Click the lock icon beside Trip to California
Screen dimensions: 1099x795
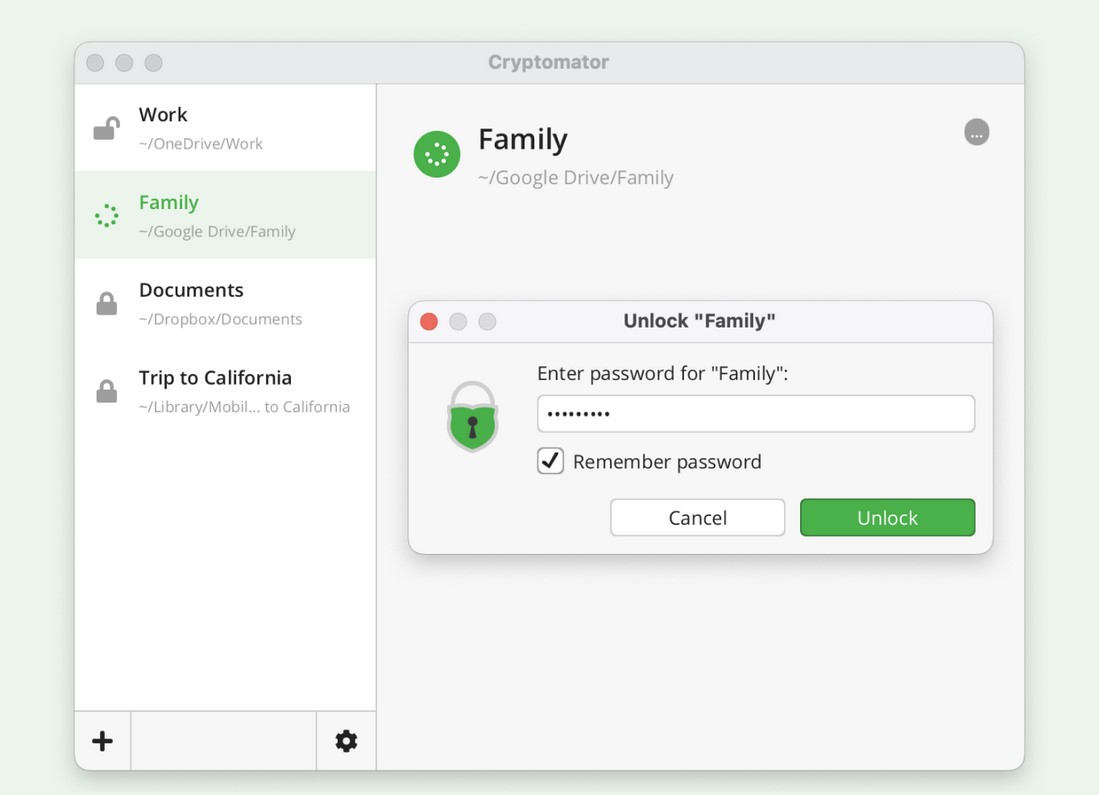tap(106, 389)
